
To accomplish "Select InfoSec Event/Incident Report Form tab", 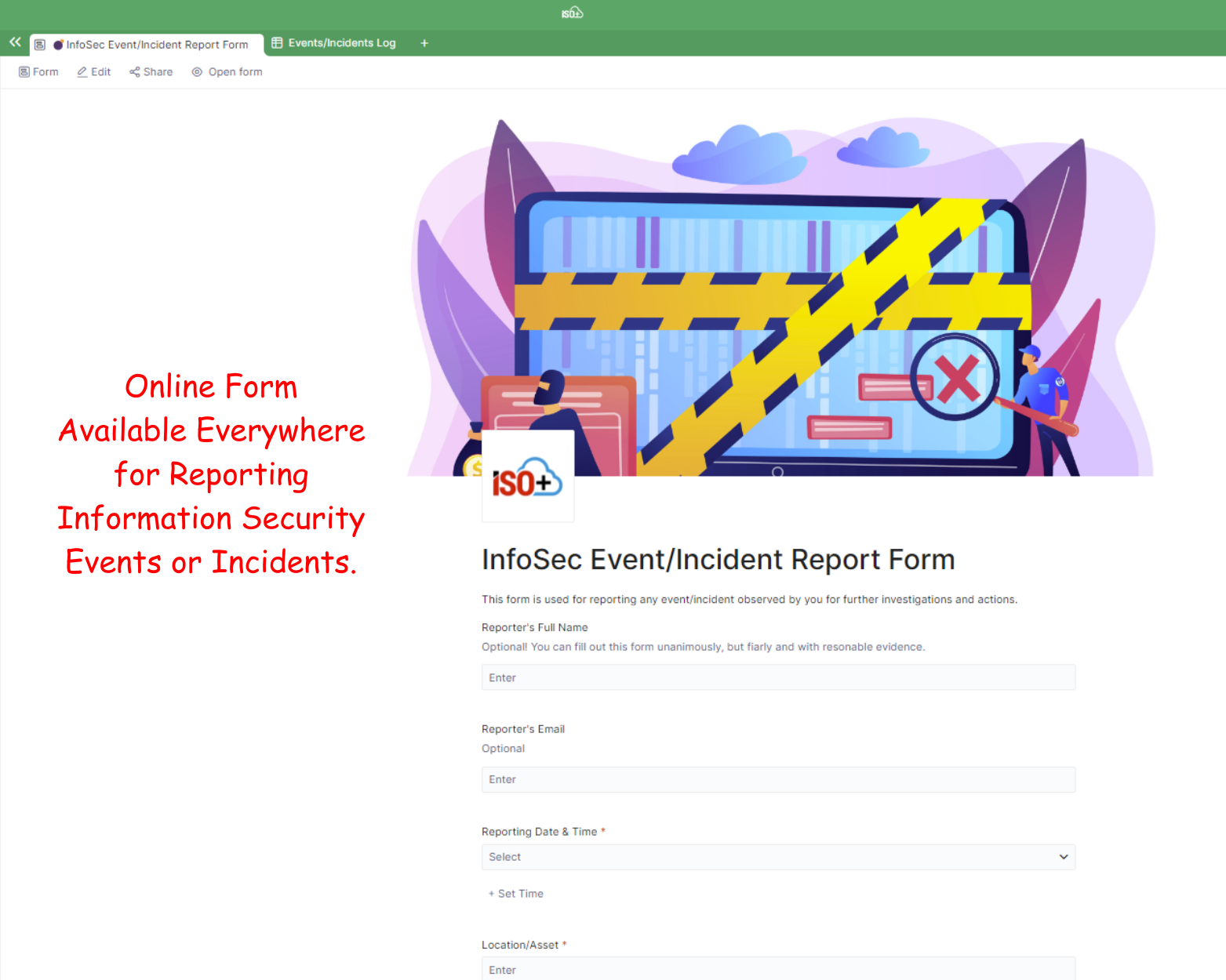I will (157, 45).
